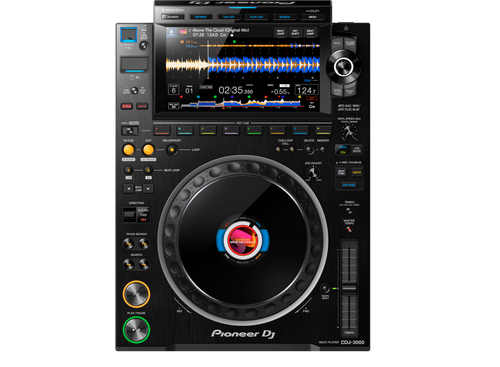Click the beat jump right arrow
Image resolution: width=500 pixels, height=367 pixels.
tap(149, 189)
